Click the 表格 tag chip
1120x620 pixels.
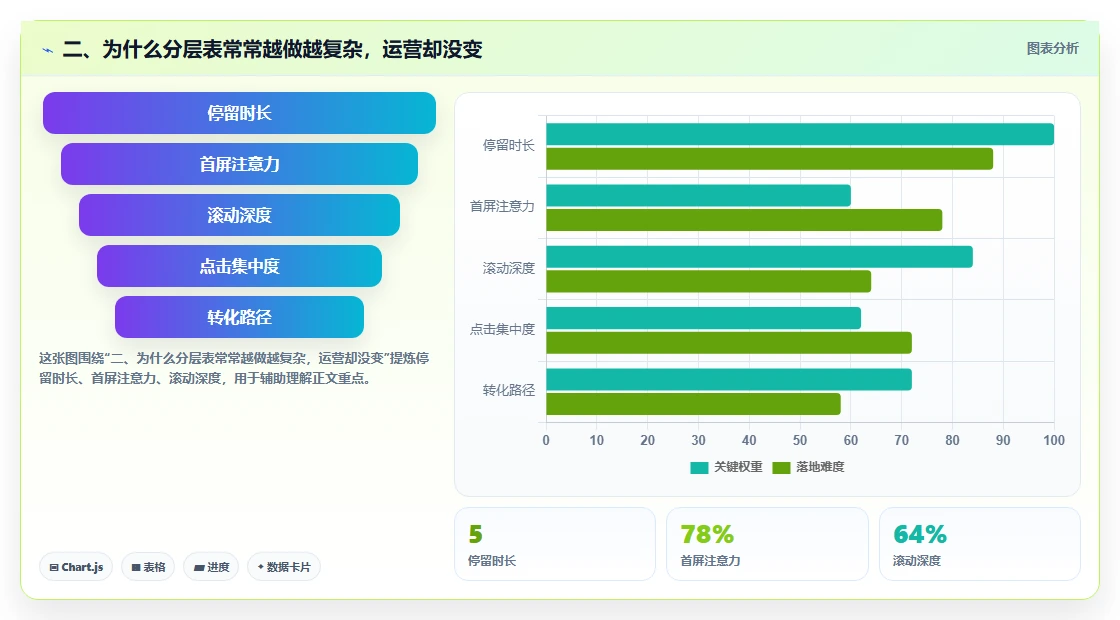tap(148, 567)
